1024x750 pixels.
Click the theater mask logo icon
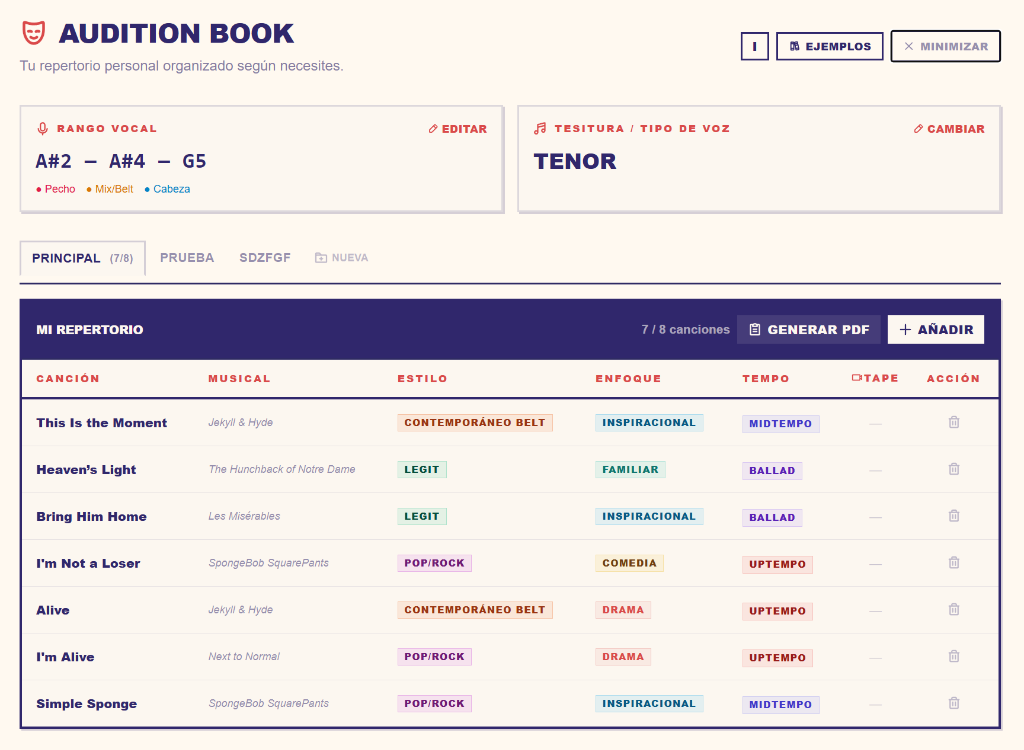(x=33, y=33)
